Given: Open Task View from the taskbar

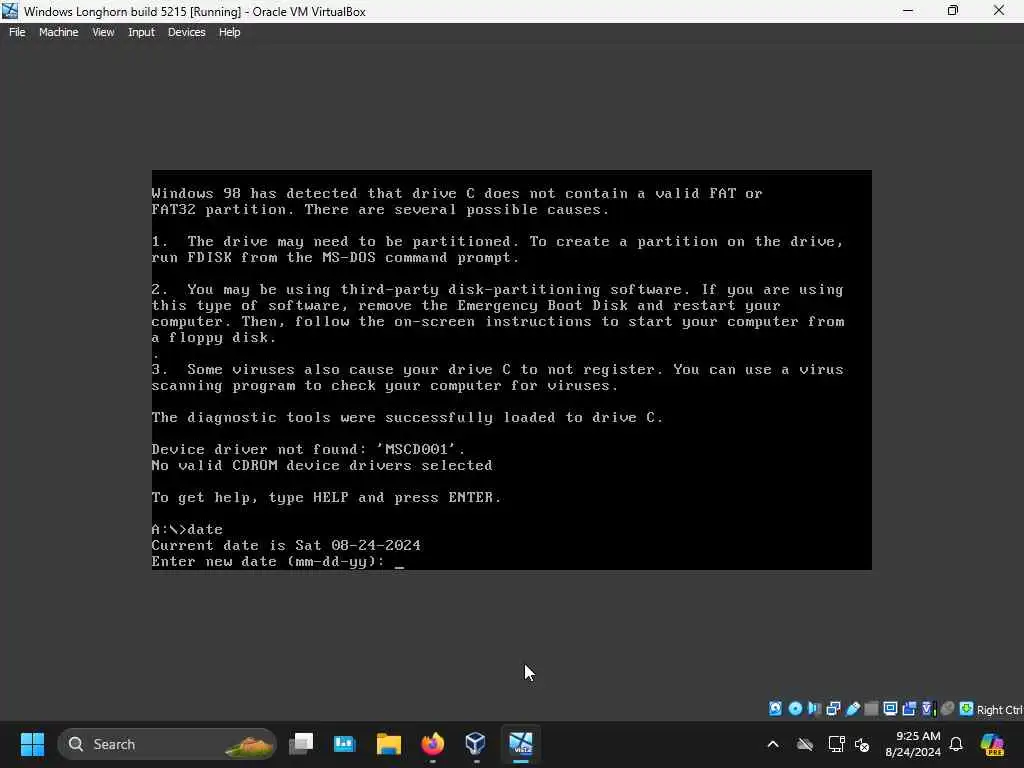Looking at the screenshot, I should (x=301, y=744).
